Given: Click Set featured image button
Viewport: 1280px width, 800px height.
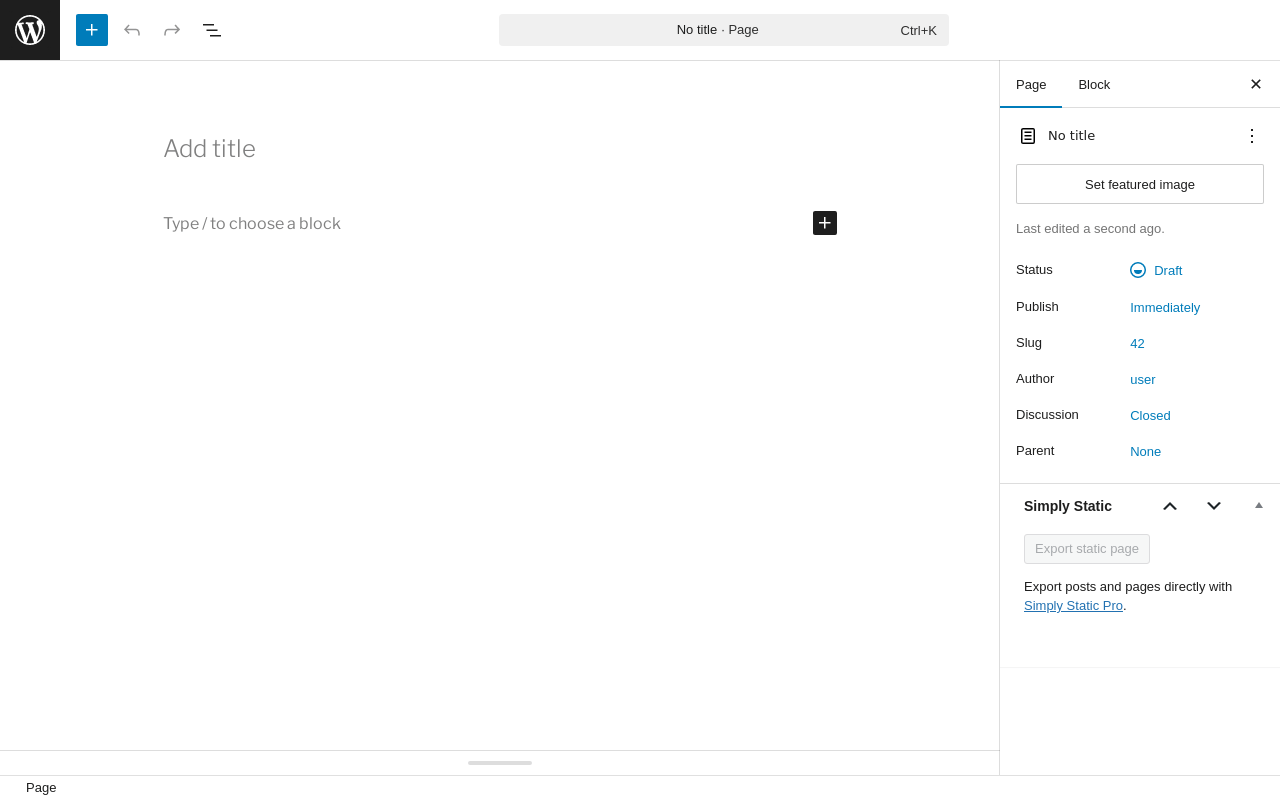Looking at the screenshot, I should pyautogui.click(x=1140, y=184).
